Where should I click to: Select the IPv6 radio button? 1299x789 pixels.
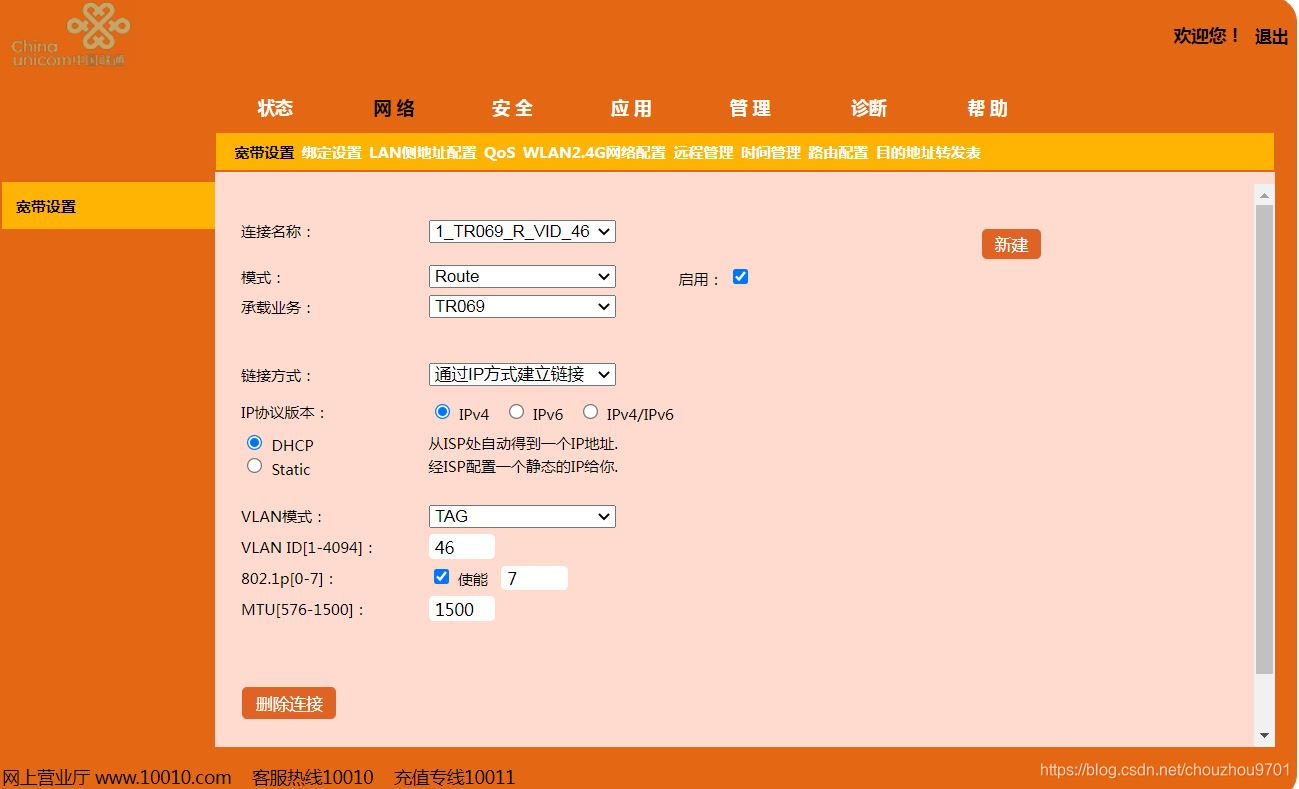[516, 411]
